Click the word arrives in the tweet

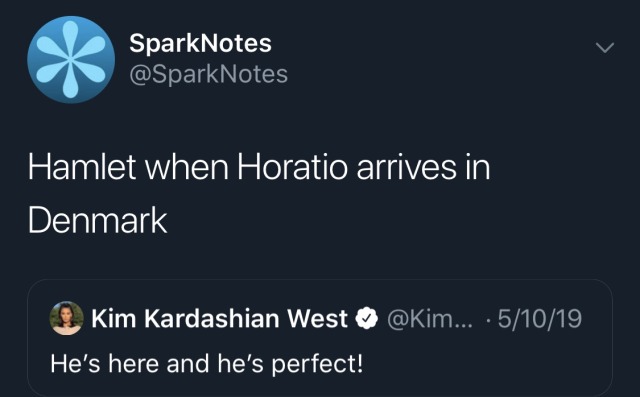coord(406,168)
